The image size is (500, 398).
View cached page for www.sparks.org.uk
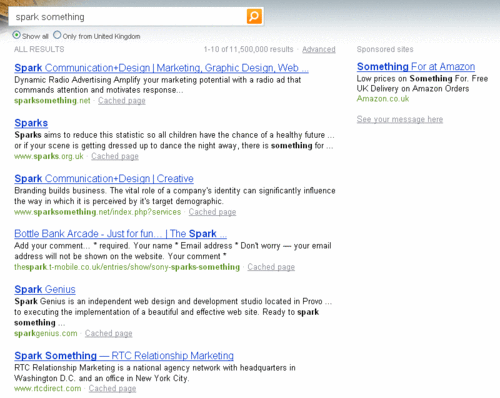point(115,156)
